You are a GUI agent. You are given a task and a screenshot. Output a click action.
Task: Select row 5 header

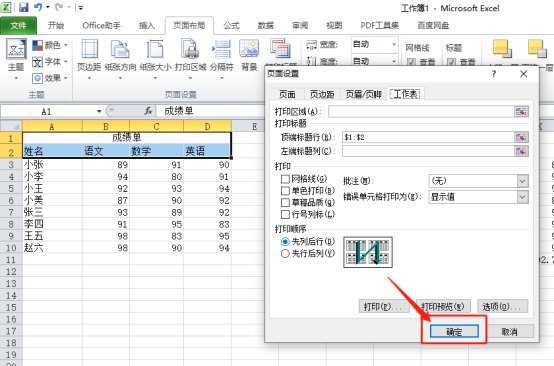[x=11, y=189]
